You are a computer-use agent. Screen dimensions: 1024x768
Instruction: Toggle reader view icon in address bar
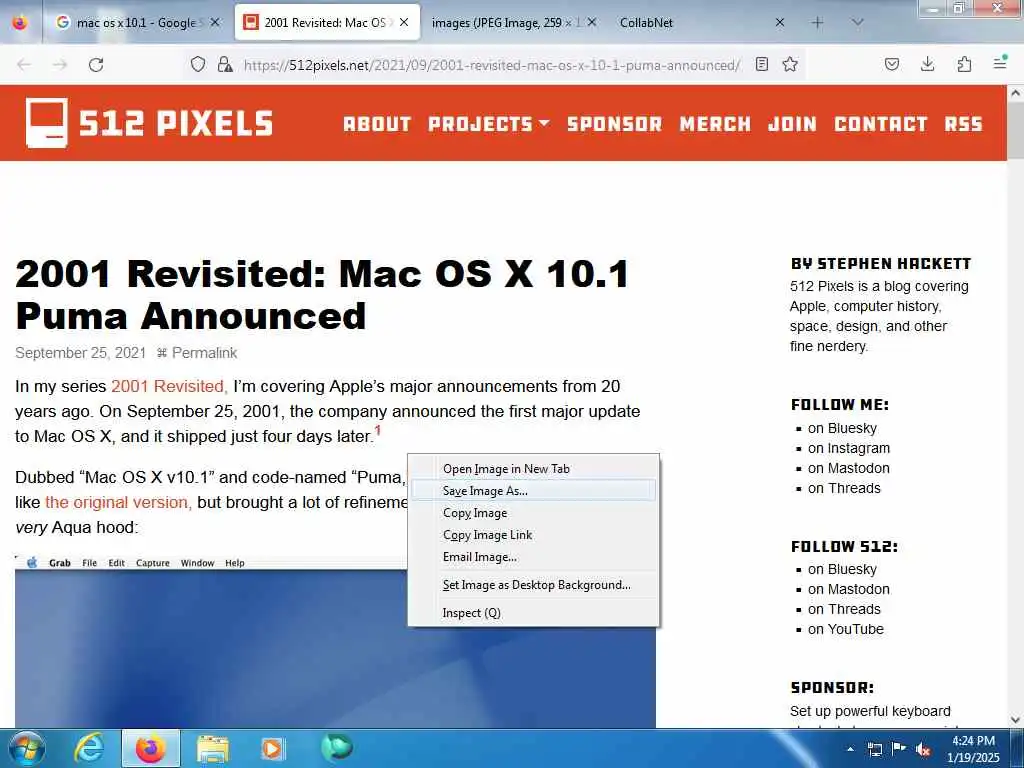[x=761, y=64]
